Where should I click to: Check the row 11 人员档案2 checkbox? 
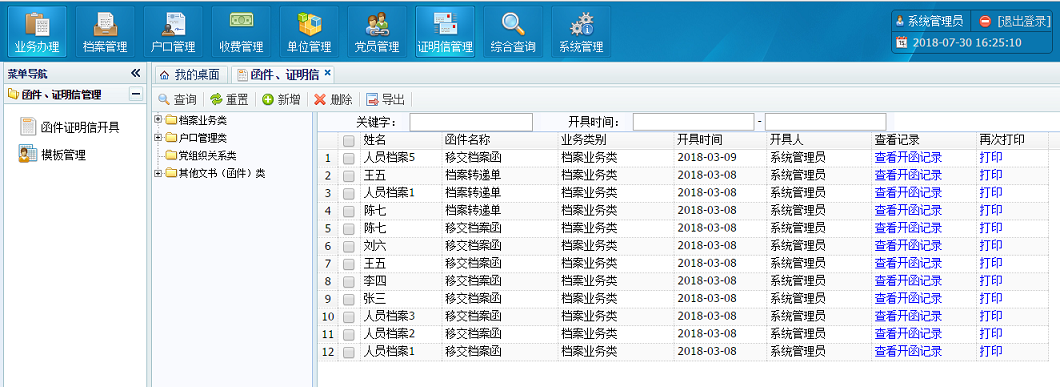point(348,334)
